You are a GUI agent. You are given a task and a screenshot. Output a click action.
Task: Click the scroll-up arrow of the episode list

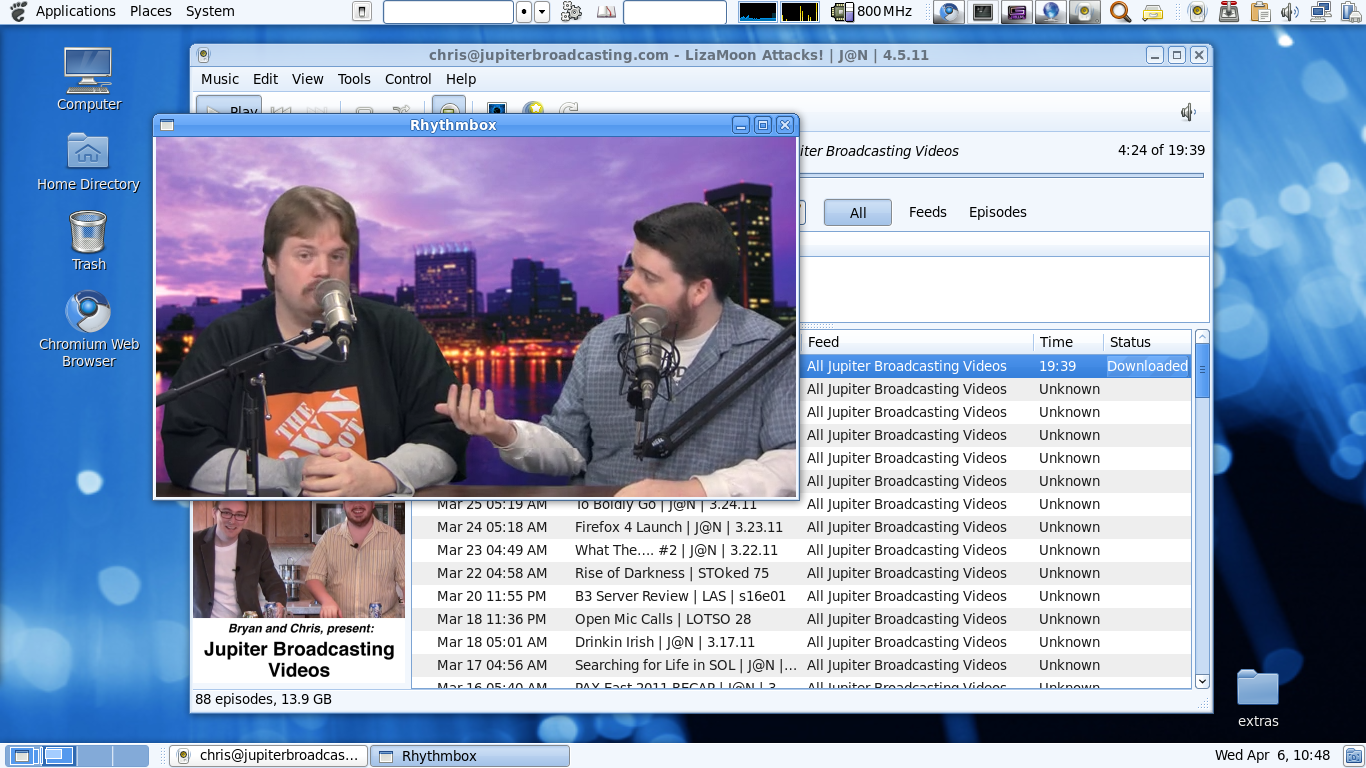[x=1202, y=337]
